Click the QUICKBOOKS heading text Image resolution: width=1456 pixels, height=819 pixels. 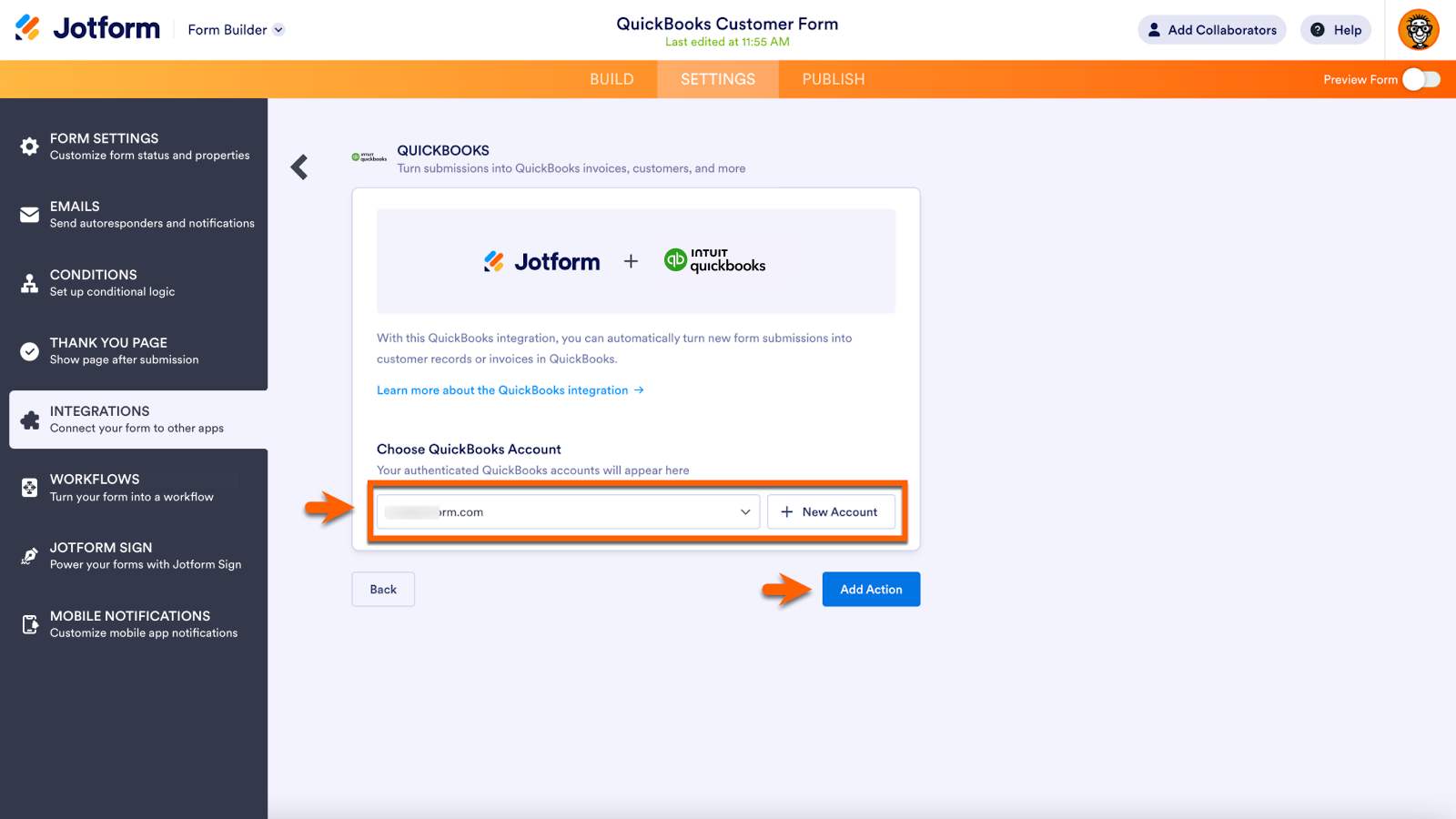443,150
